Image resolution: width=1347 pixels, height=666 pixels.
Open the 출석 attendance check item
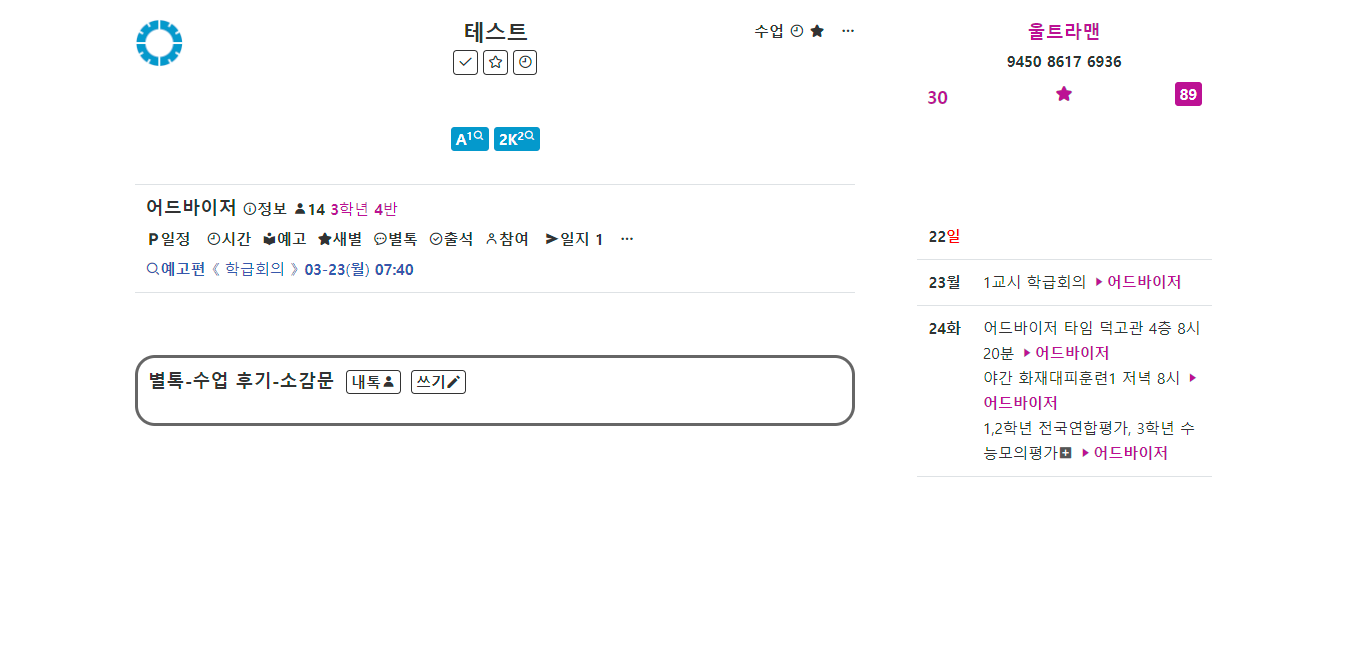click(x=451, y=239)
